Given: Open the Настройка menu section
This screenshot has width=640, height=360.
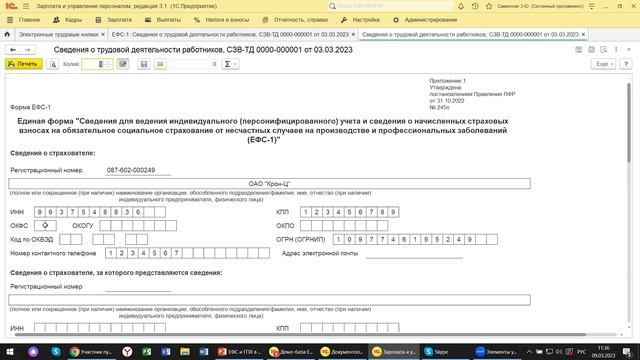Looking at the screenshot, I should (360, 20).
